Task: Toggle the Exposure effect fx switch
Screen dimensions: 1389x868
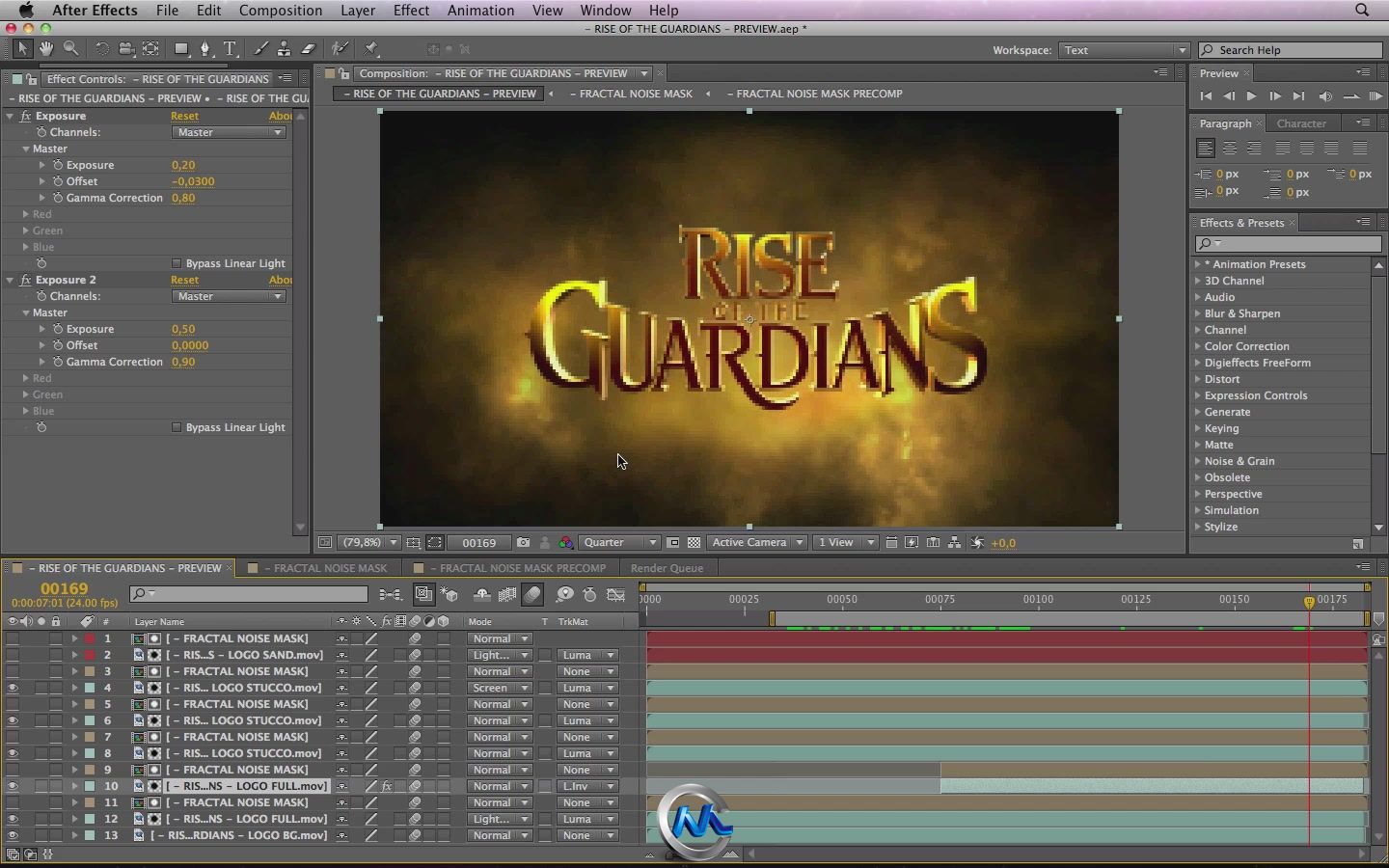Action: 25,116
